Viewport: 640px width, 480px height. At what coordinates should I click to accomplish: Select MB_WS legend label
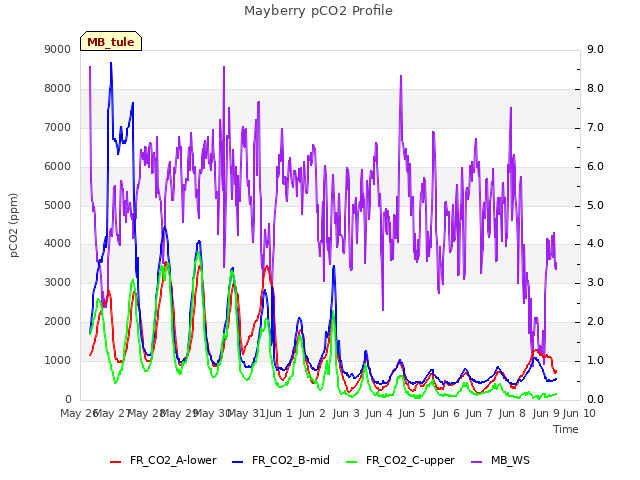point(510,460)
